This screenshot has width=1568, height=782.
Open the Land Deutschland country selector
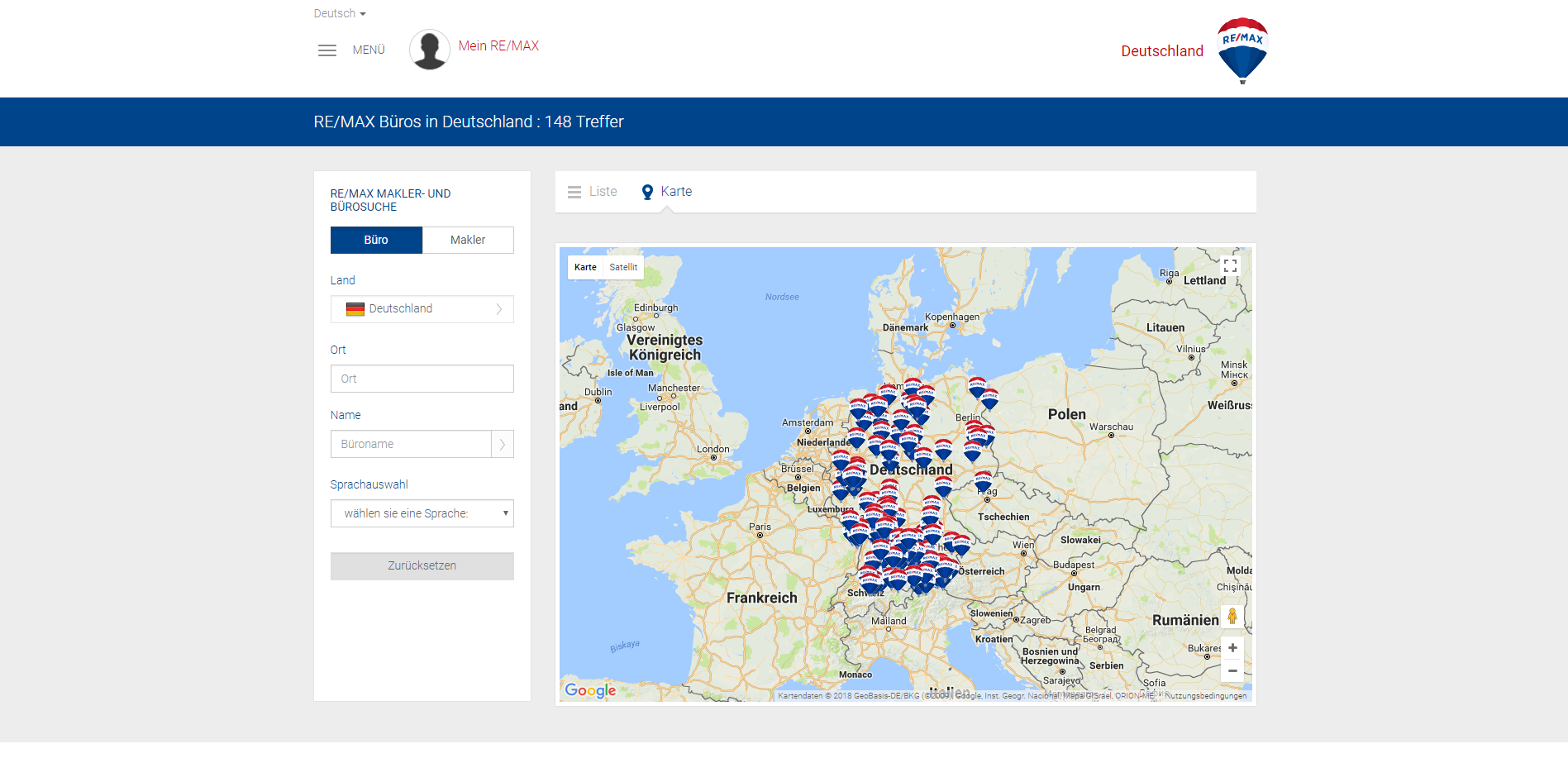422,309
